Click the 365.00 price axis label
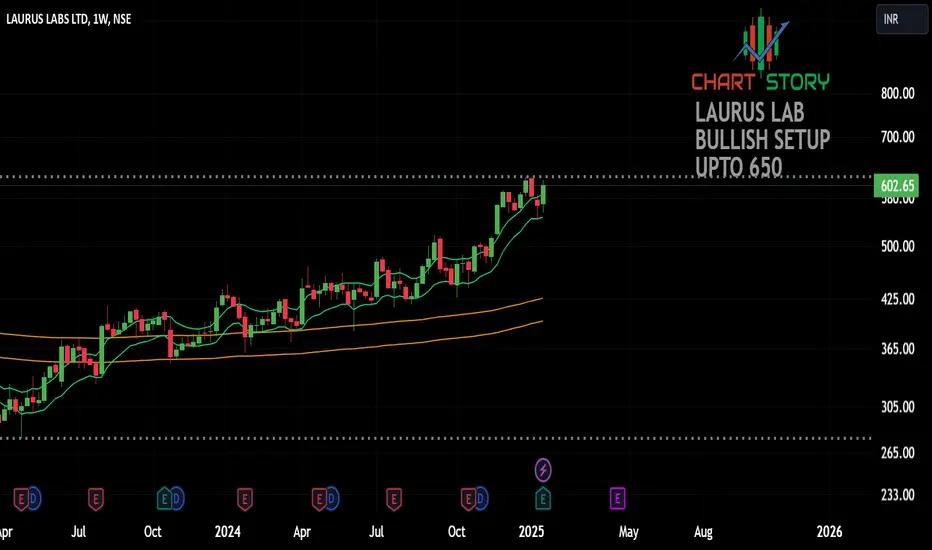Image resolution: width=932 pixels, height=550 pixels. pyautogui.click(x=898, y=348)
